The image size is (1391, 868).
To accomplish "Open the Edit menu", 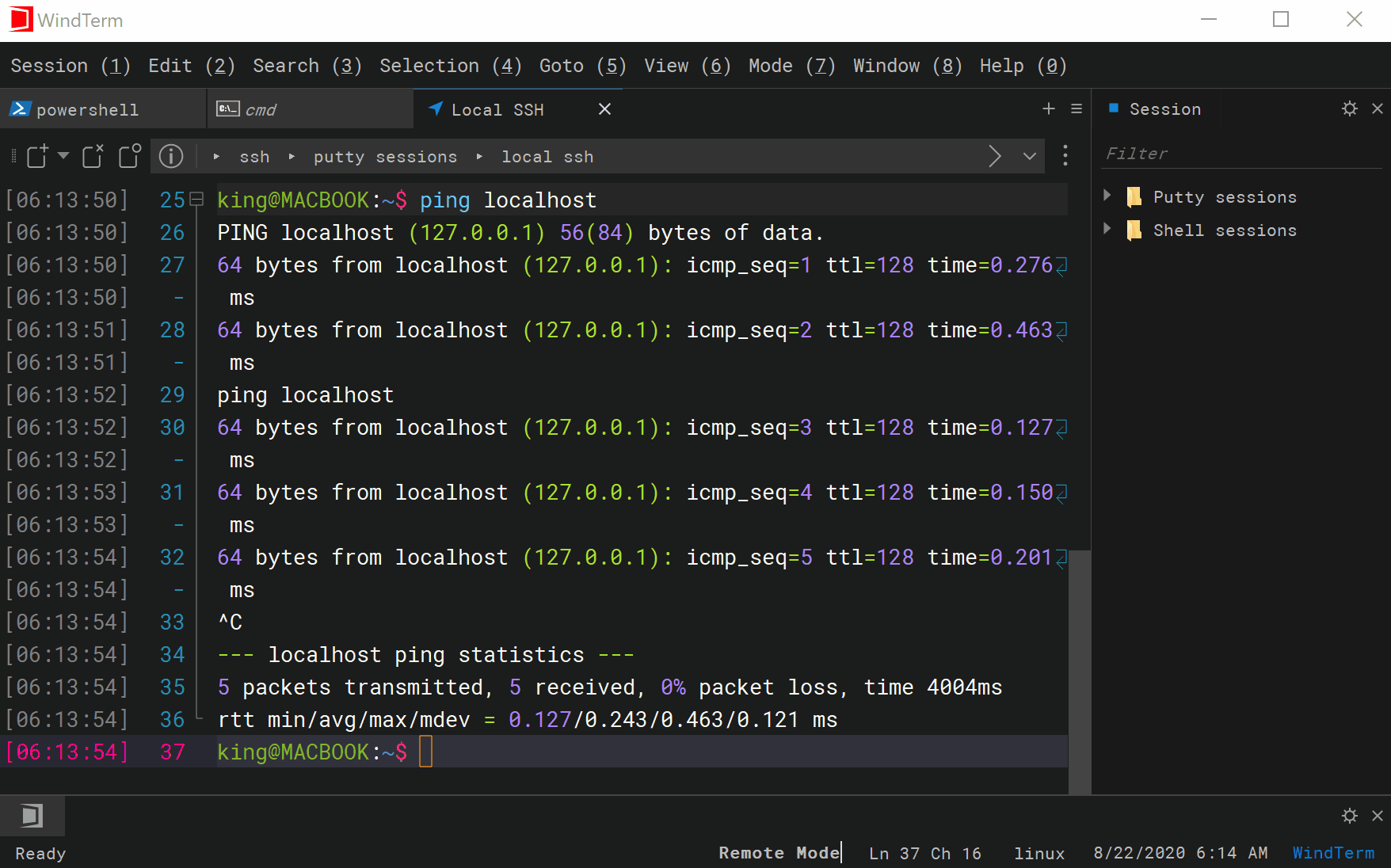I will (192, 66).
